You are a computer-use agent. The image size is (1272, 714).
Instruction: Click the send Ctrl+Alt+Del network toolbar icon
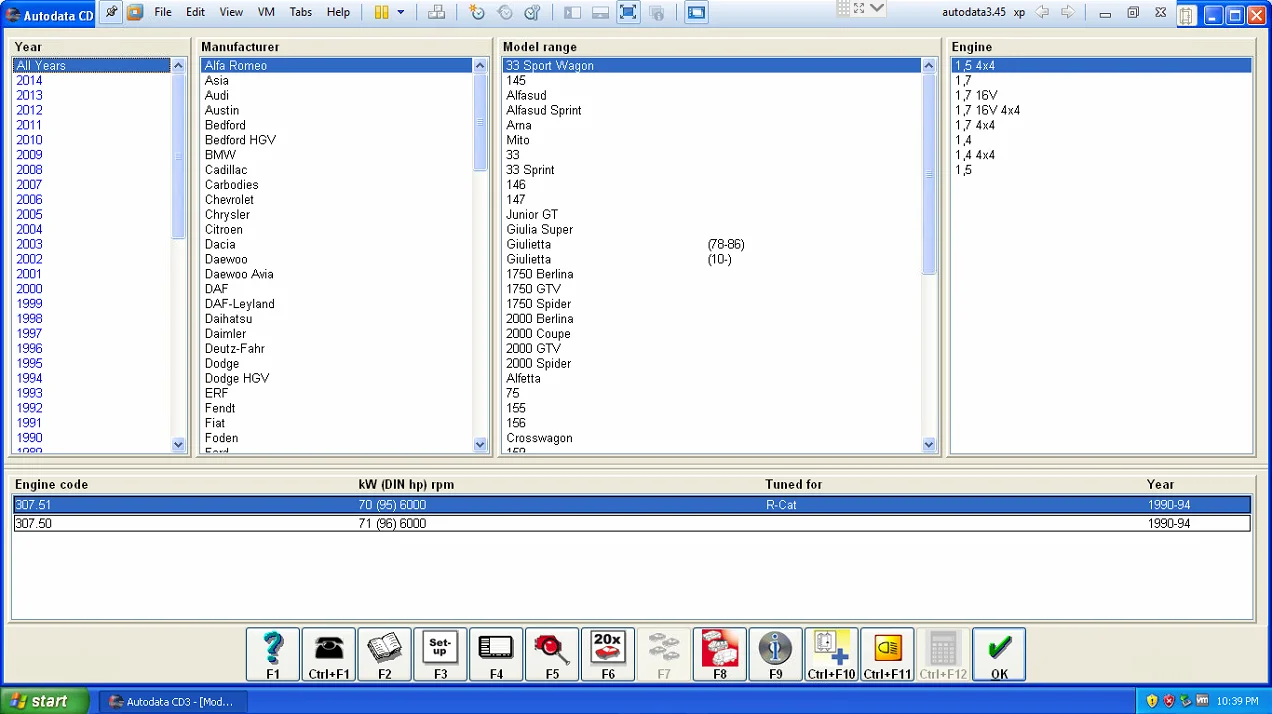point(437,12)
